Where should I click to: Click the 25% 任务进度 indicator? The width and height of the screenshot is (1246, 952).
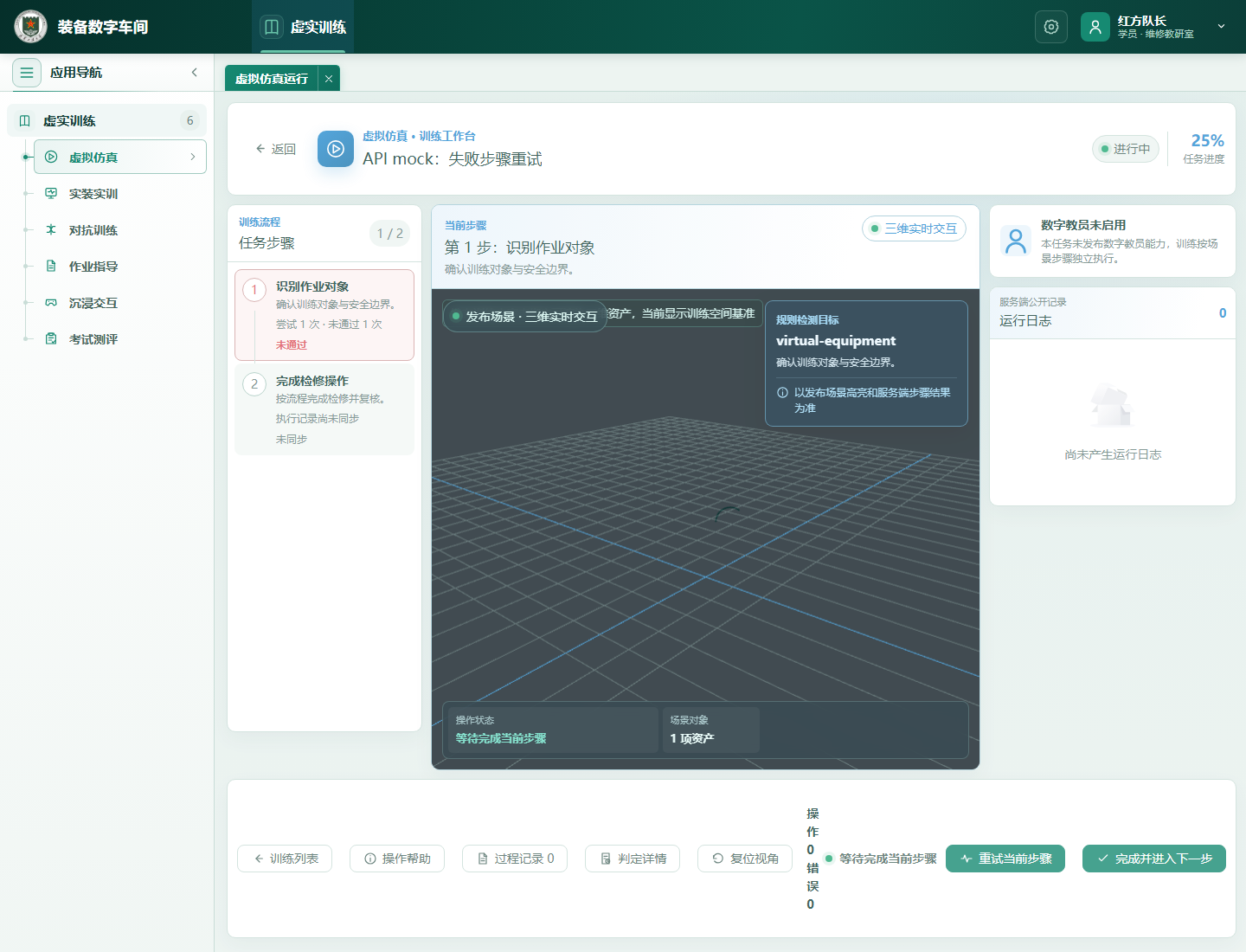point(1204,148)
